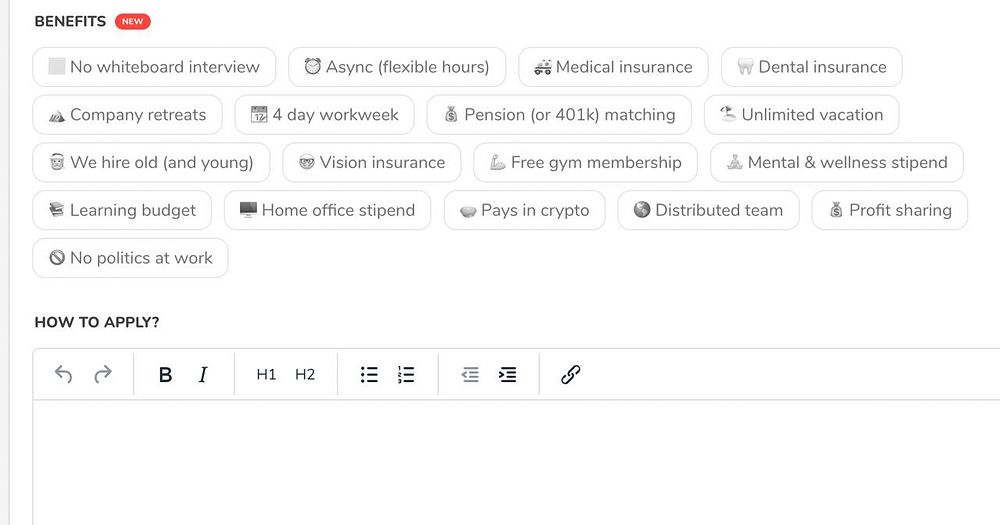Viewport: 1000px width, 525px height.
Task: Enable the Async (flexible hours) benefit
Action: (x=397, y=67)
